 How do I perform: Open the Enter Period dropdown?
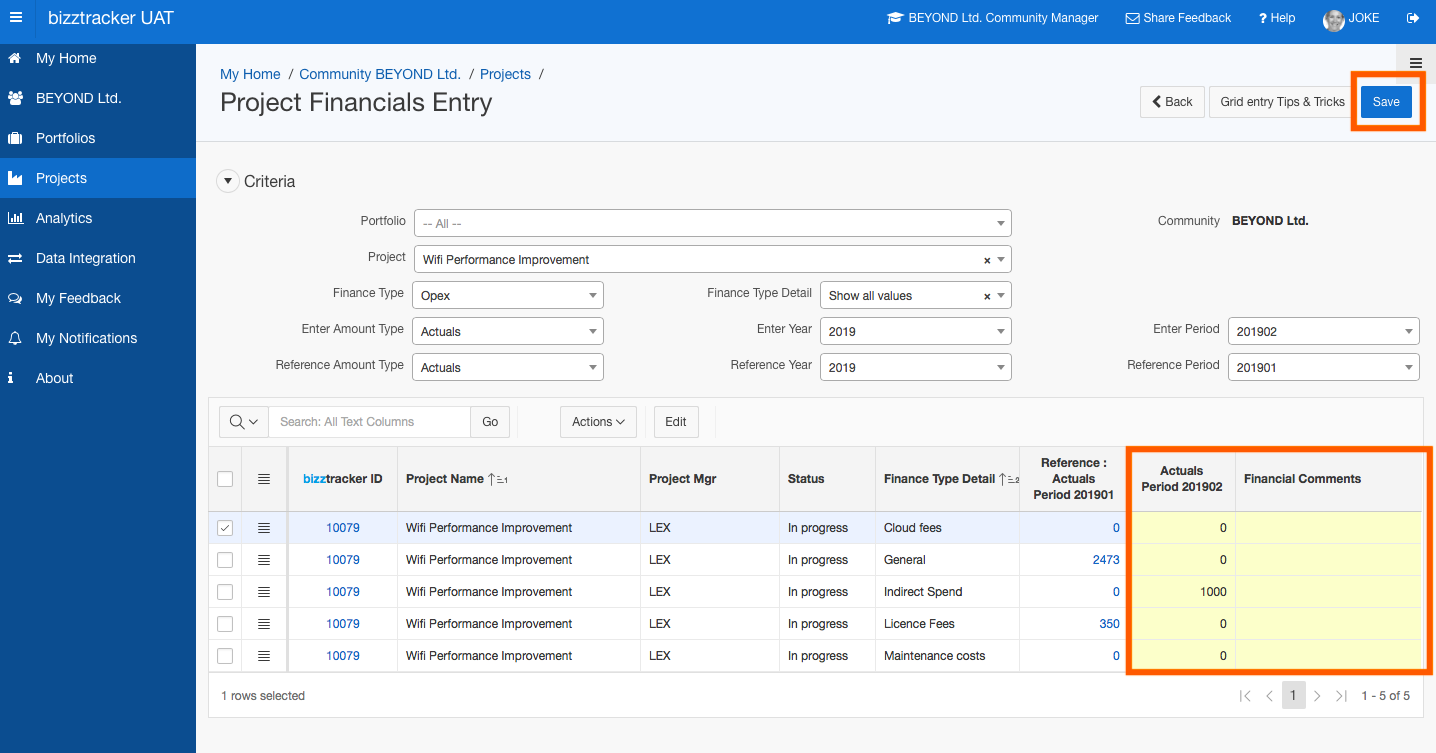point(1324,331)
